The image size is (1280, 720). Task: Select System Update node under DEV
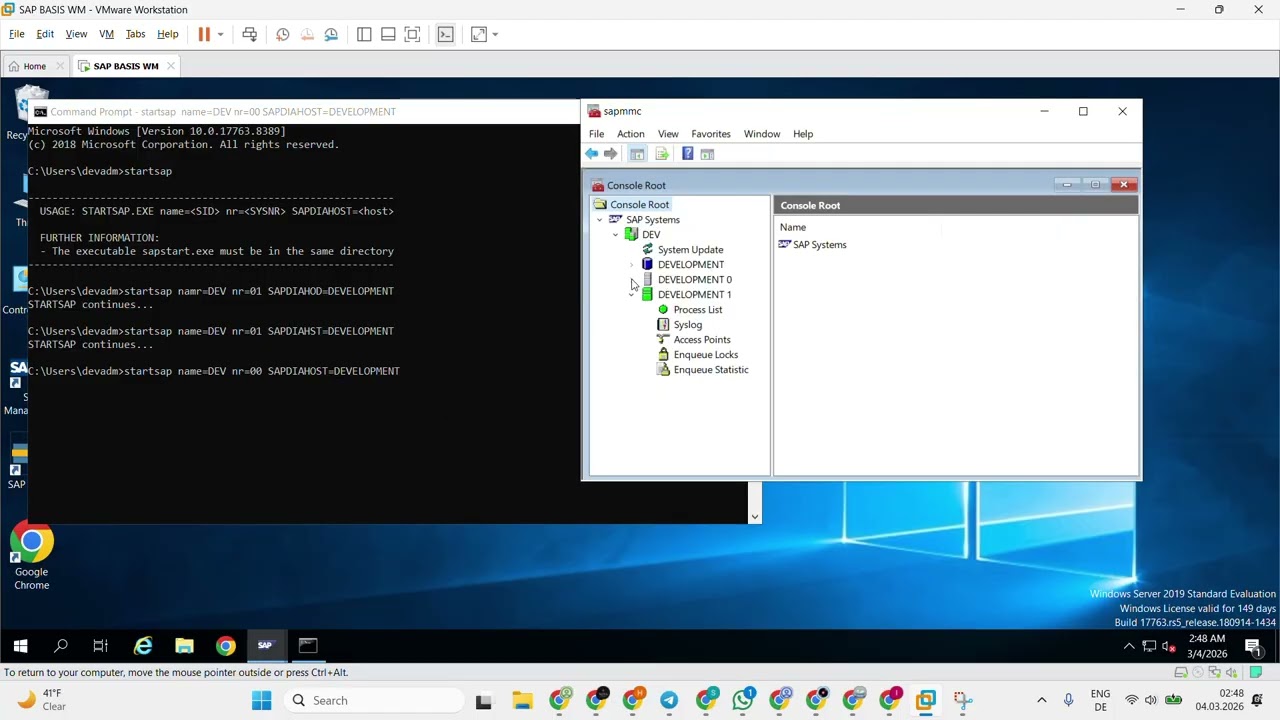pos(690,250)
